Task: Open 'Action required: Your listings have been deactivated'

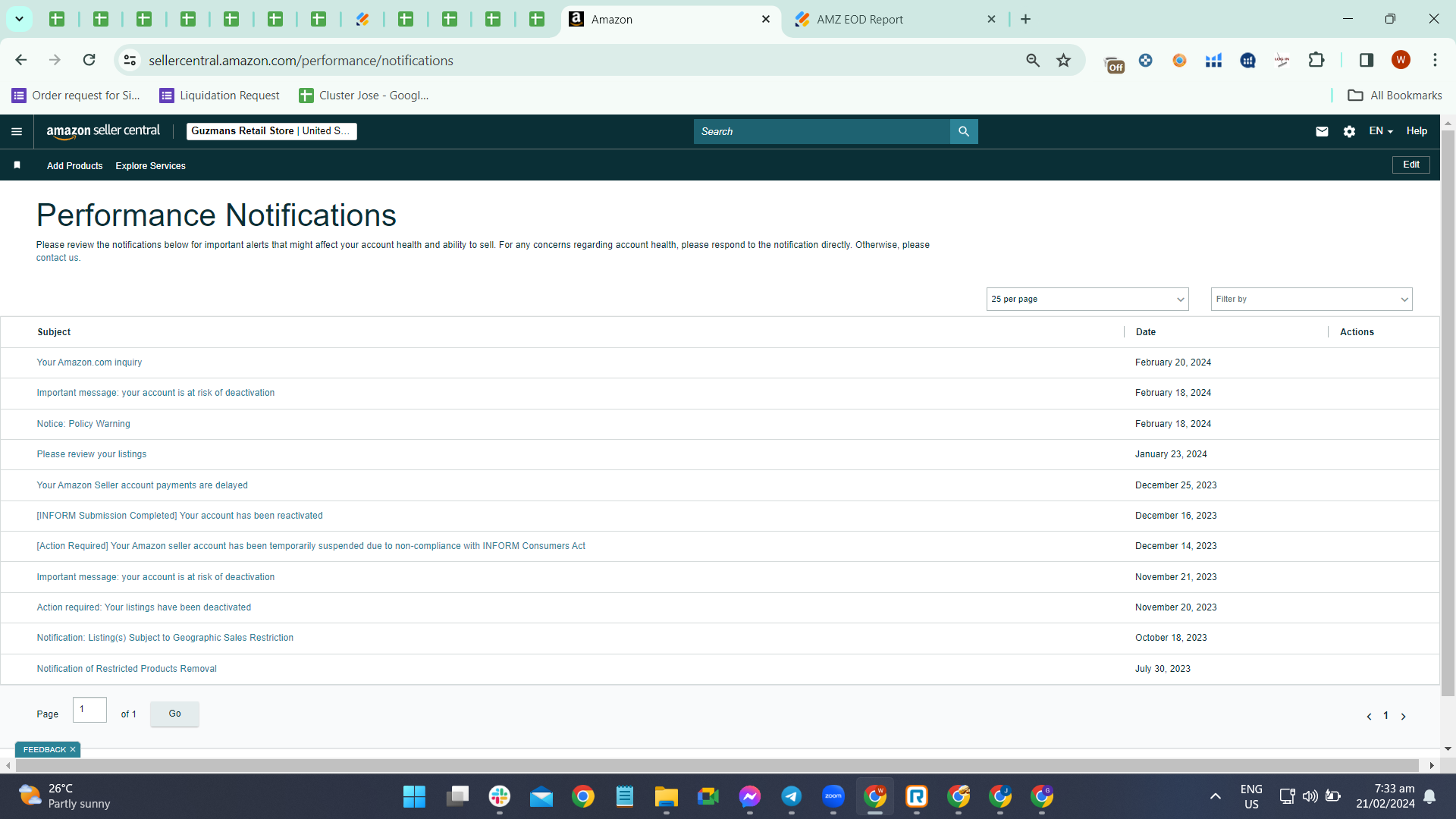Action: click(144, 607)
